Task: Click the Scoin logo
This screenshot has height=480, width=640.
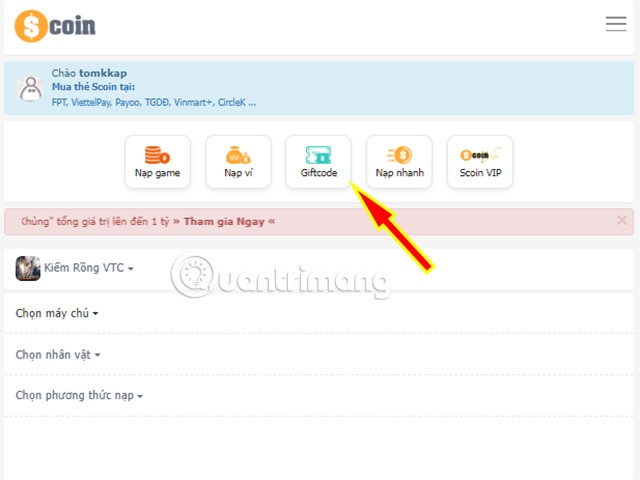Action: pos(55,26)
